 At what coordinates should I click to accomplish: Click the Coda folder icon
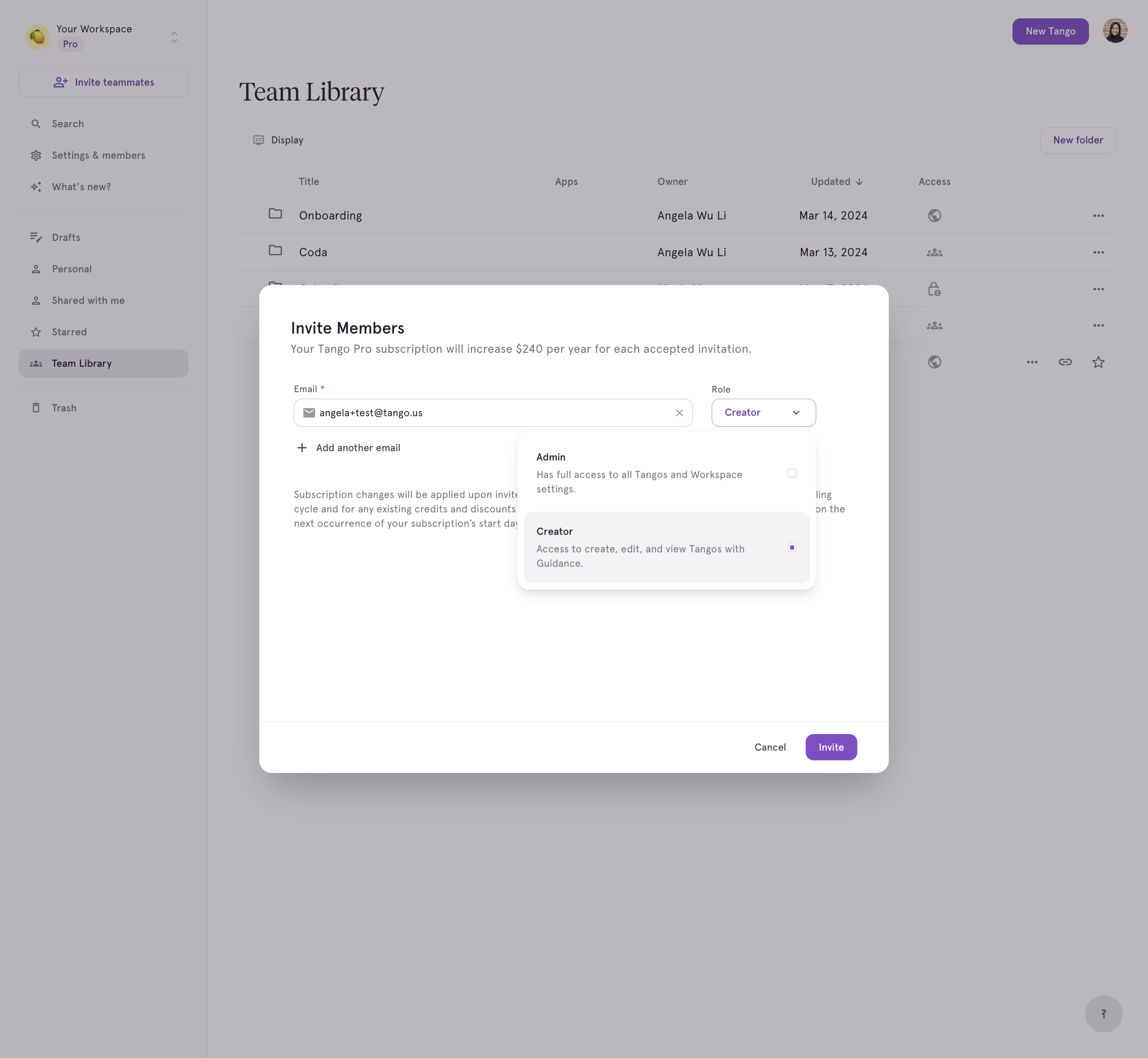tap(275, 250)
